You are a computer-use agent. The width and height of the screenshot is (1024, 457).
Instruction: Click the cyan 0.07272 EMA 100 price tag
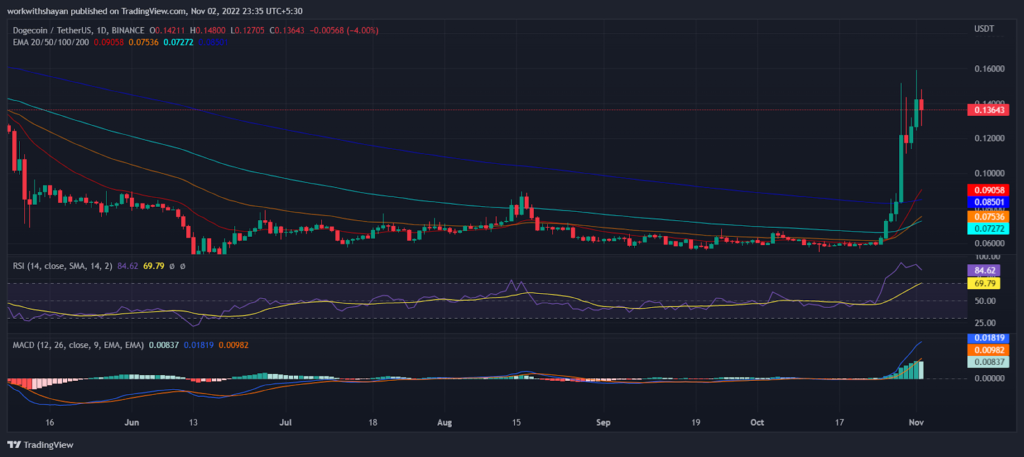tap(988, 229)
